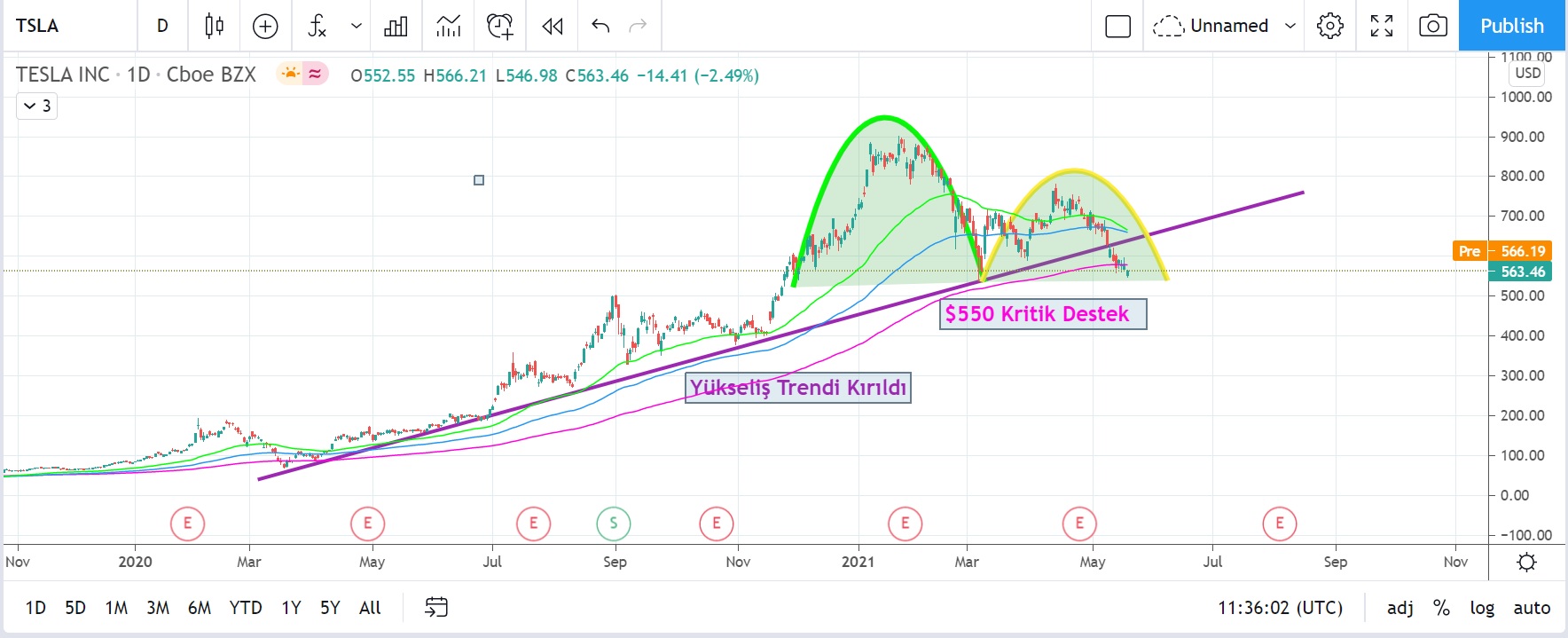Click the earnings marker after 2021 label
1568x638 pixels.
click(905, 524)
